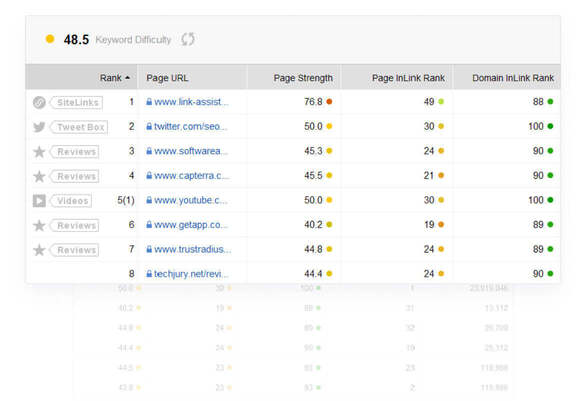
Task: Click the yellow Keyword Difficulty indicator dot
Action: click(x=50, y=39)
